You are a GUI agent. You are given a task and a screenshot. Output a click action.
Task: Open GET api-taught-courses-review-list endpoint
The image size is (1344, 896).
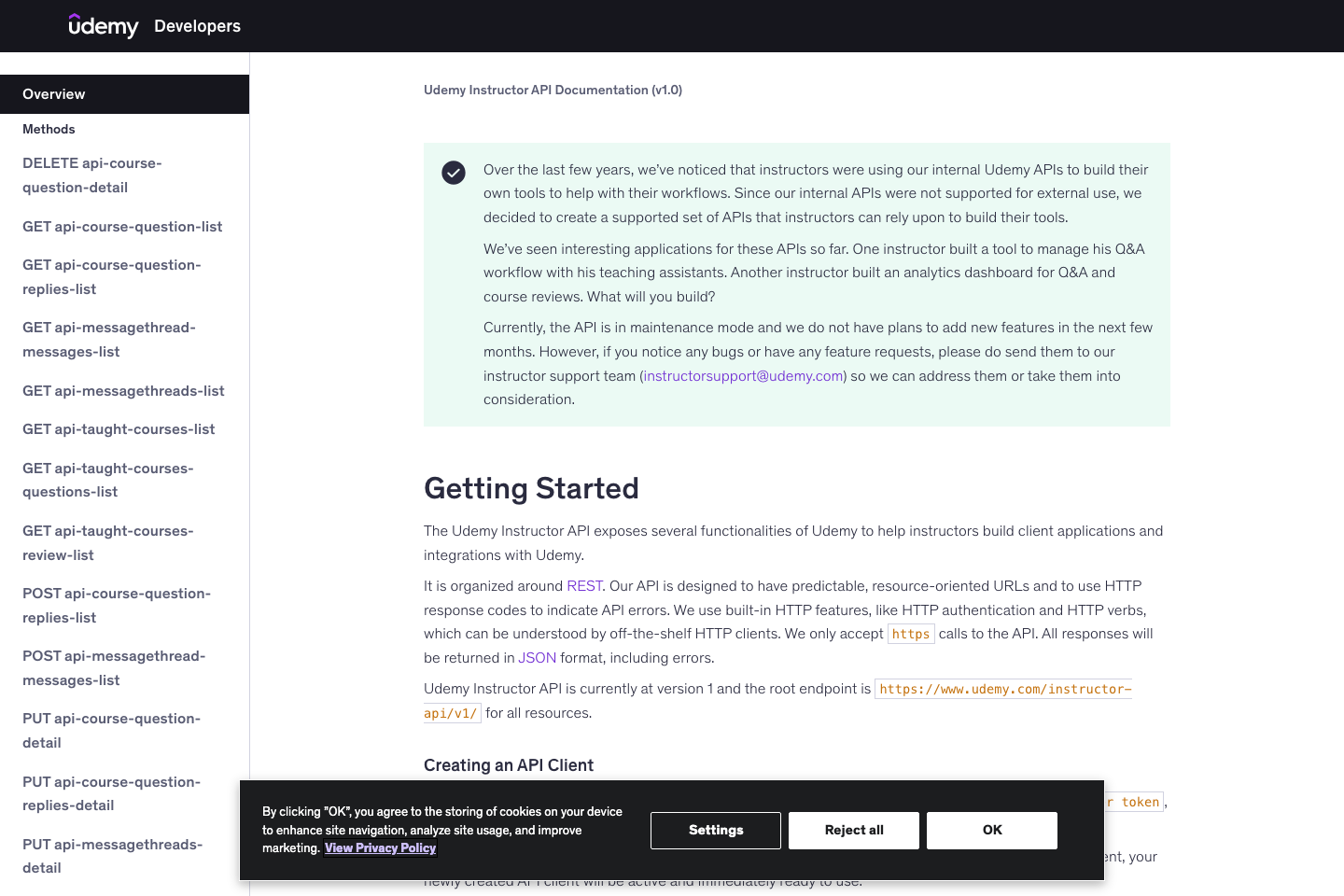coord(107,542)
